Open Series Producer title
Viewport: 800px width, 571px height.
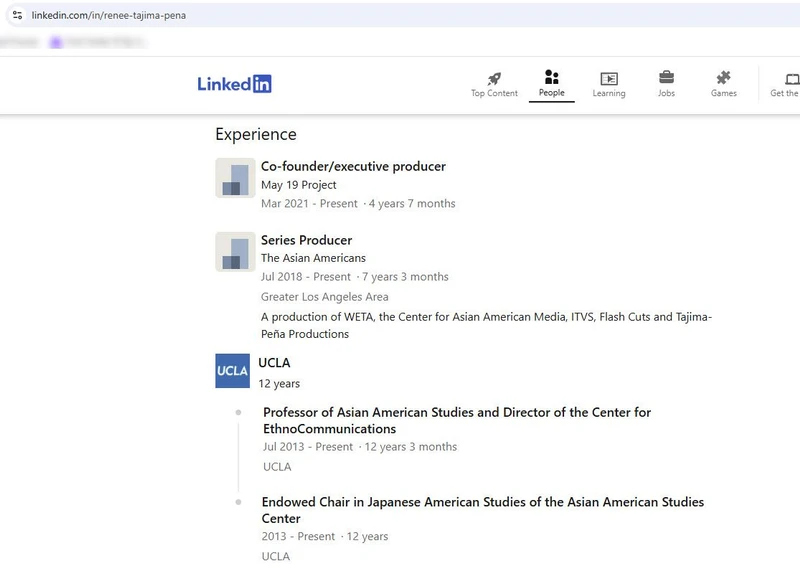306,240
